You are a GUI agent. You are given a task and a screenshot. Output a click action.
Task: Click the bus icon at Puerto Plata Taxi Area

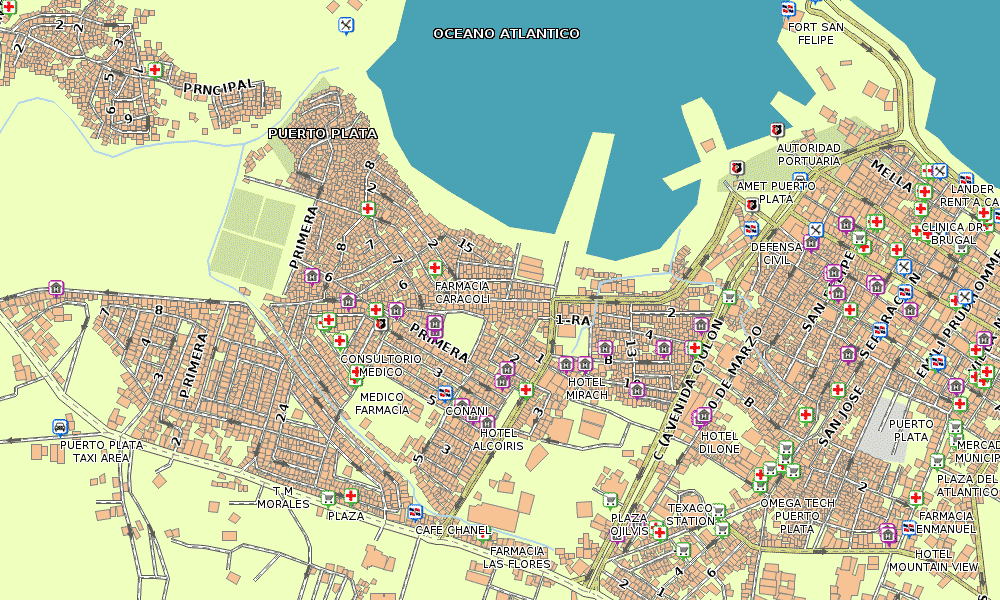tap(59, 426)
